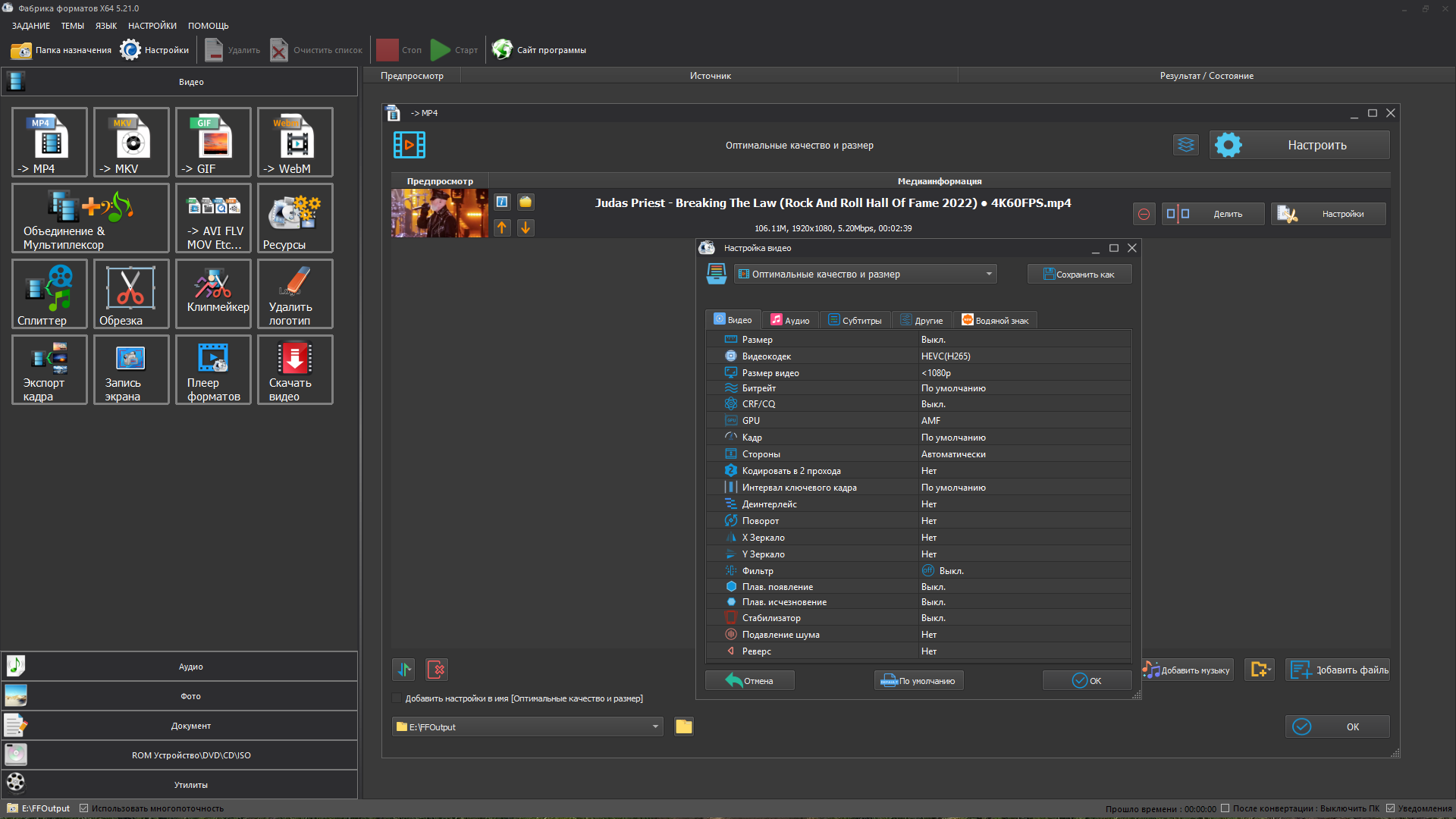Expand ROM Устройство\DVD\CD\ISO panel
This screenshot has width=1456, height=819.
pyautogui.click(x=180, y=755)
